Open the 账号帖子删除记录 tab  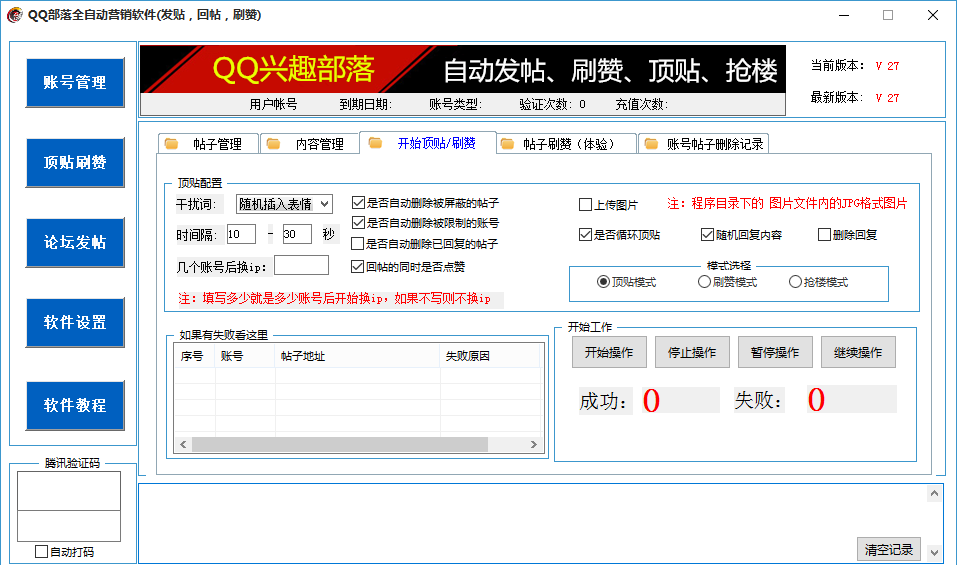tap(703, 143)
